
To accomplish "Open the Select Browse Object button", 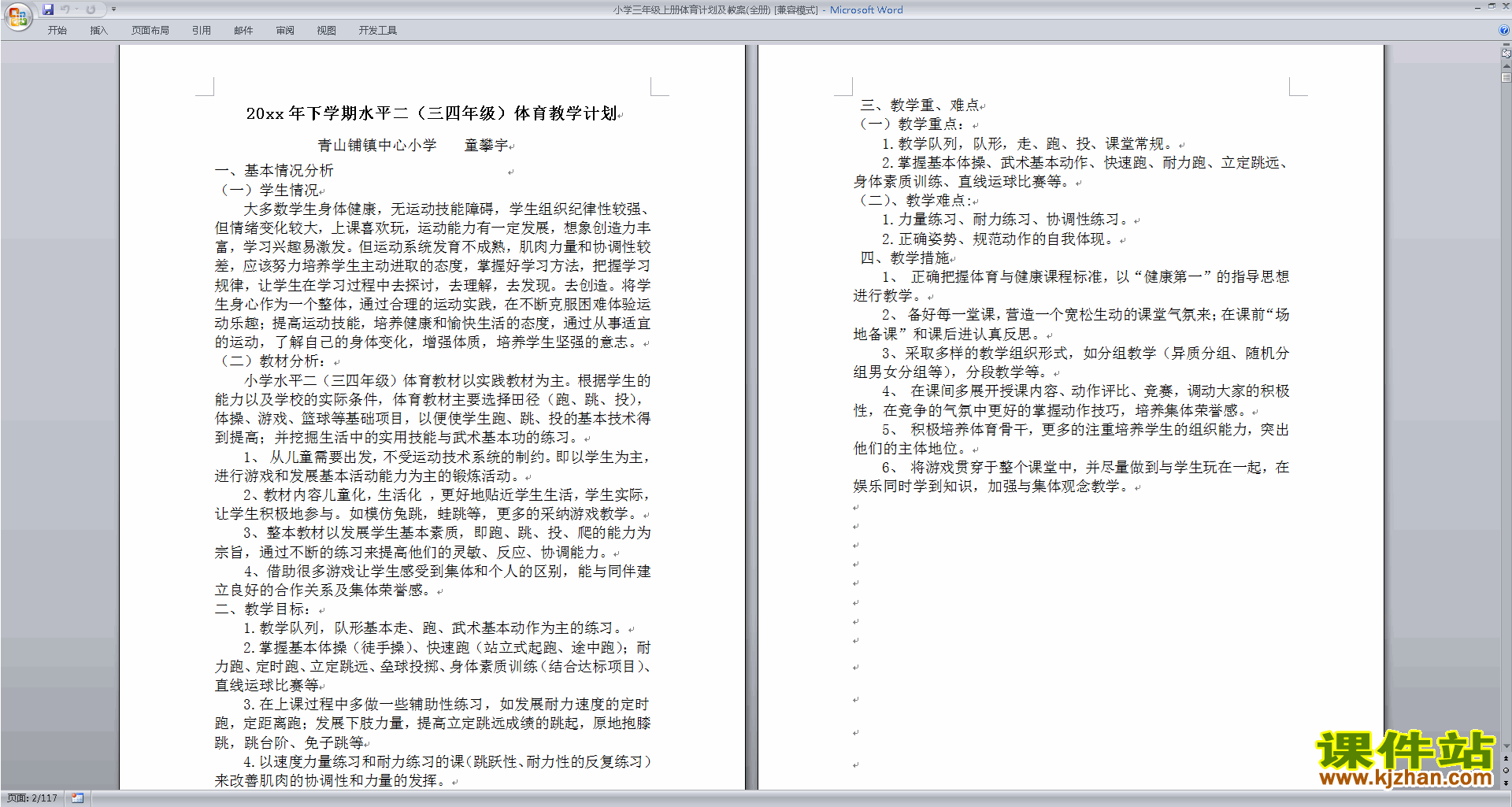I will [1506, 771].
